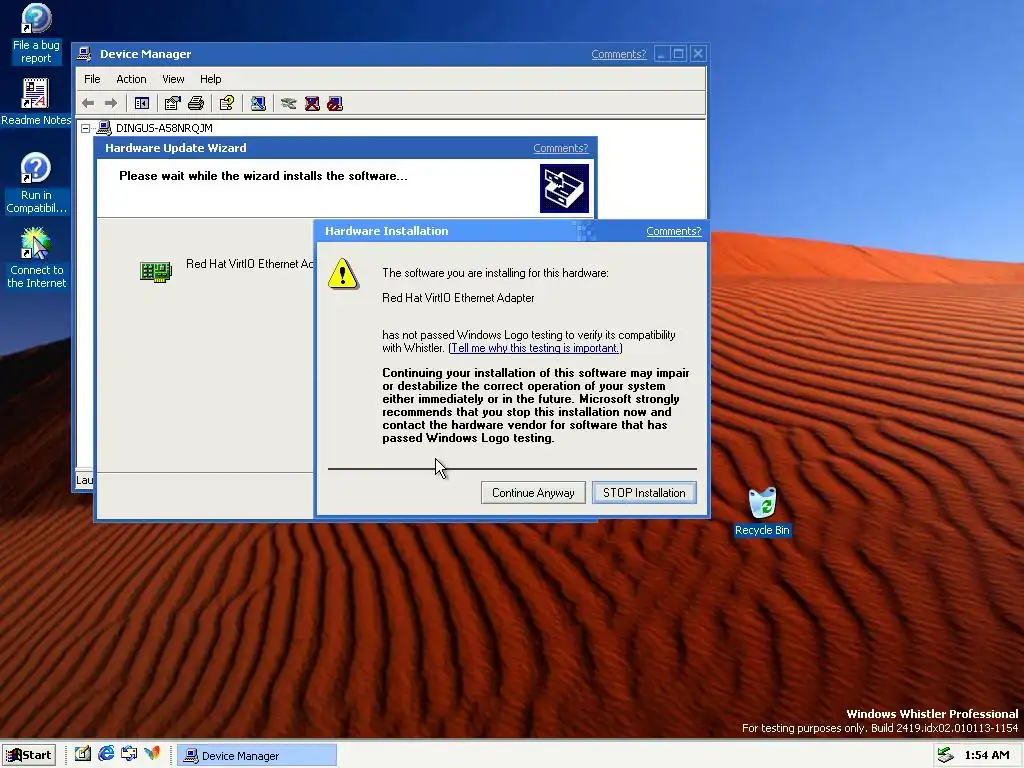Image resolution: width=1024 pixels, height=768 pixels.
Task: Open Run in Compatibility desktop shortcut
Action: (36, 183)
